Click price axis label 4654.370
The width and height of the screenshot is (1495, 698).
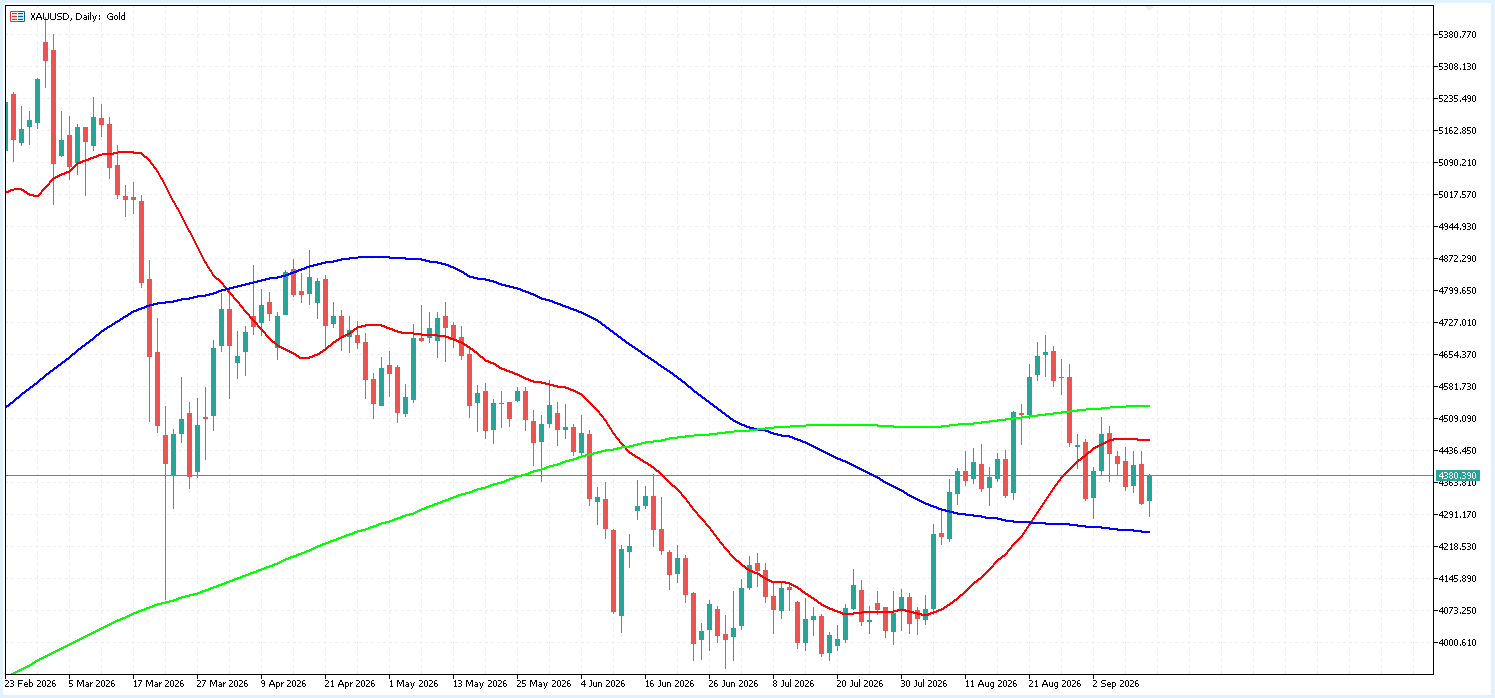point(1457,355)
